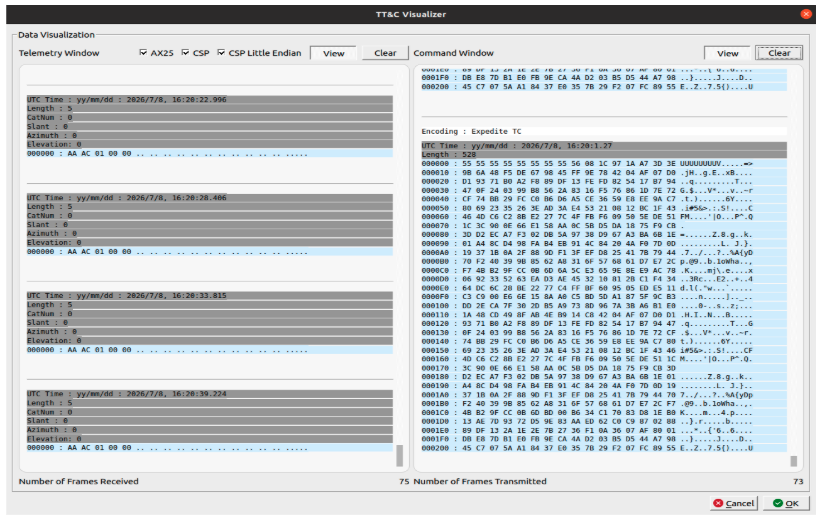Click Clear in Command Window
Image resolution: width=818 pixels, height=521 pixels.
click(779, 53)
